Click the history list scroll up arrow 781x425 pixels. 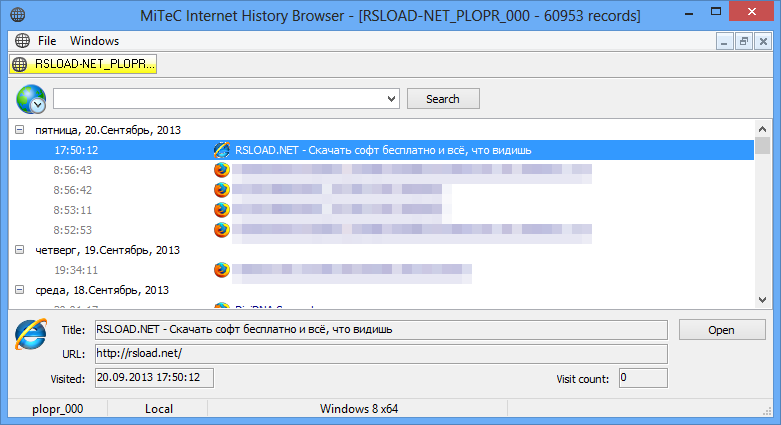(x=762, y=129)
